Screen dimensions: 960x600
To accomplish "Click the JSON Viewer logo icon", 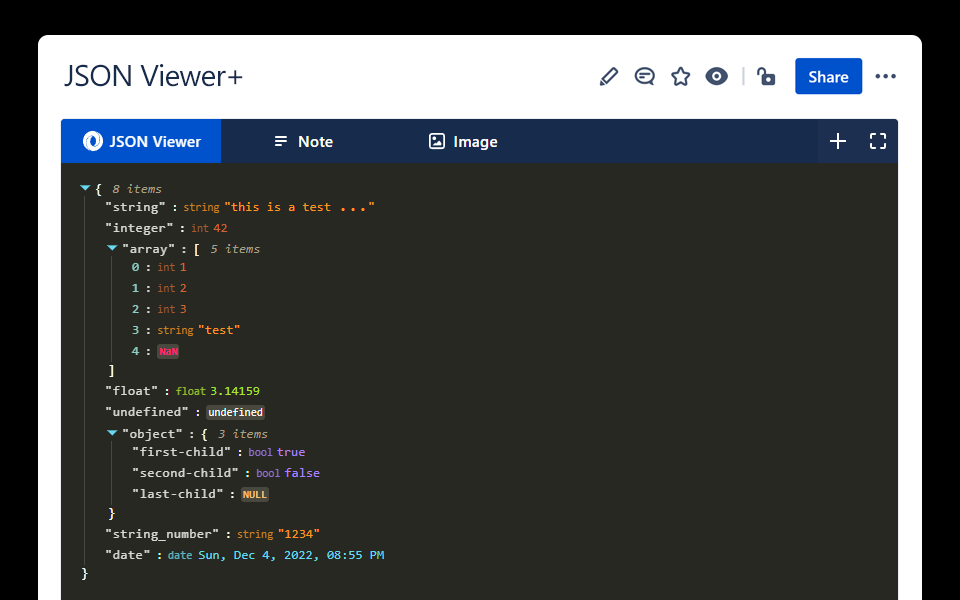I will 93,141.
